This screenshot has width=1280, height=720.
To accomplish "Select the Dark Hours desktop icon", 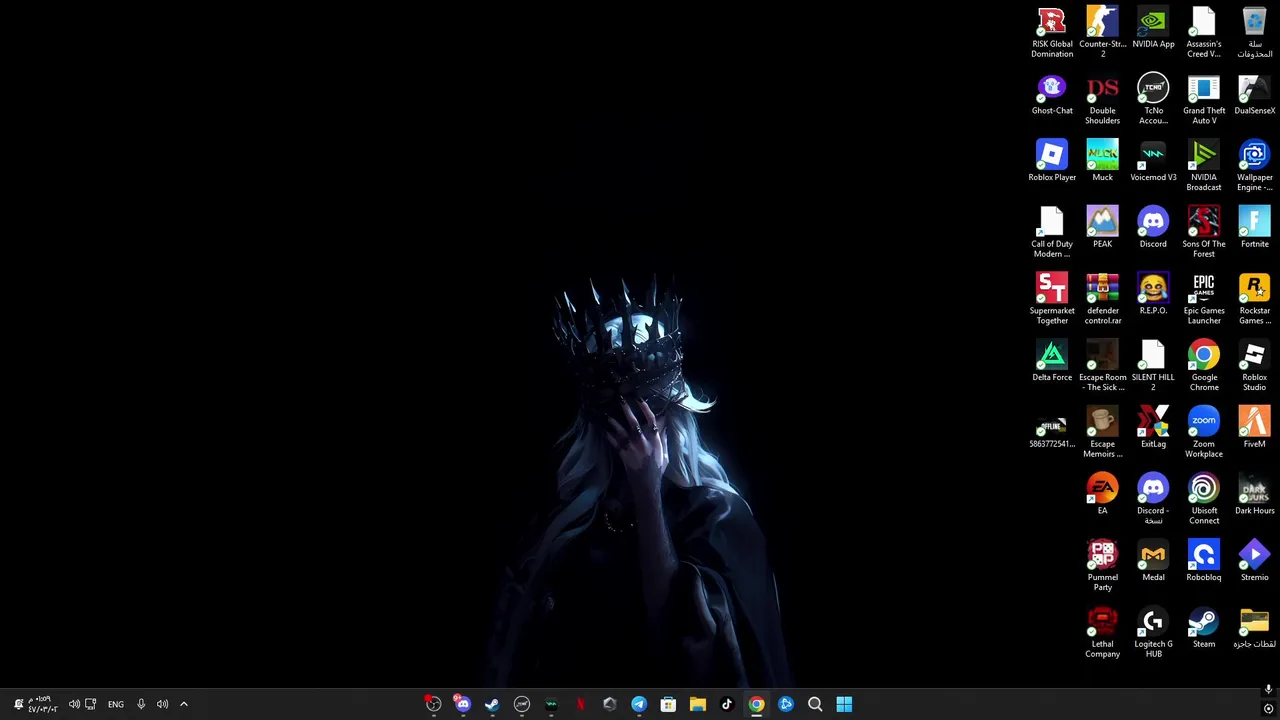I will (x=1254, y=495).
